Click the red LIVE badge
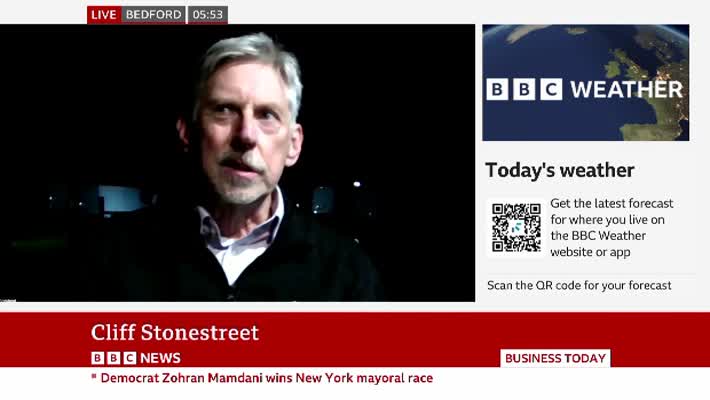710x400 pixels. pyautogui.click(x=104, y=14)
